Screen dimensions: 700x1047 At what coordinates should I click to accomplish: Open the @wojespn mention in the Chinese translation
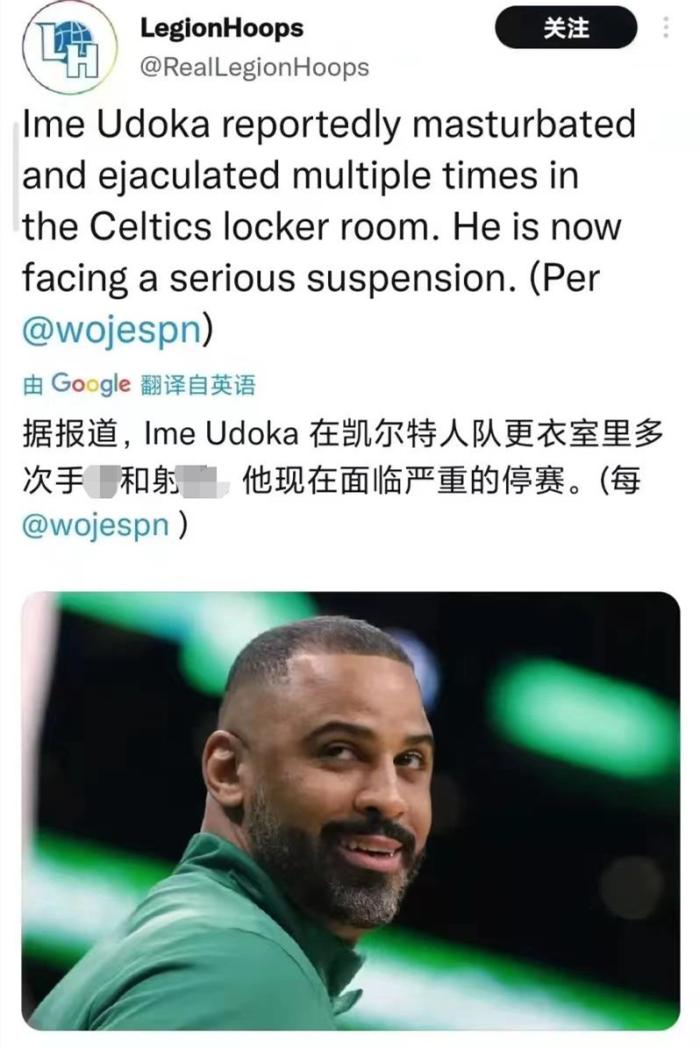coord(96,525)
